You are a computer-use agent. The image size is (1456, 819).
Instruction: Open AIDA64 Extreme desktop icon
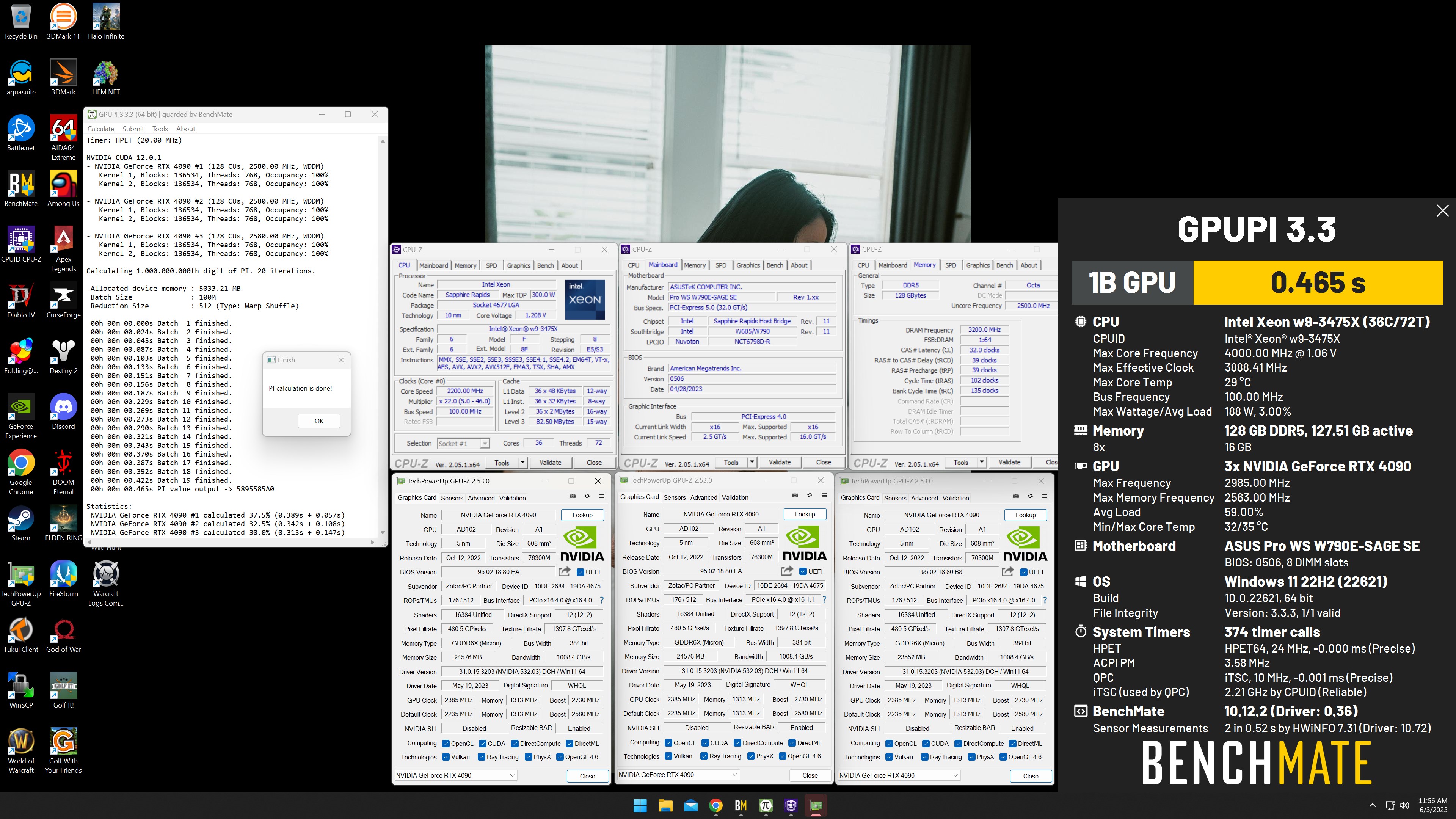click(x=63, y=138)
